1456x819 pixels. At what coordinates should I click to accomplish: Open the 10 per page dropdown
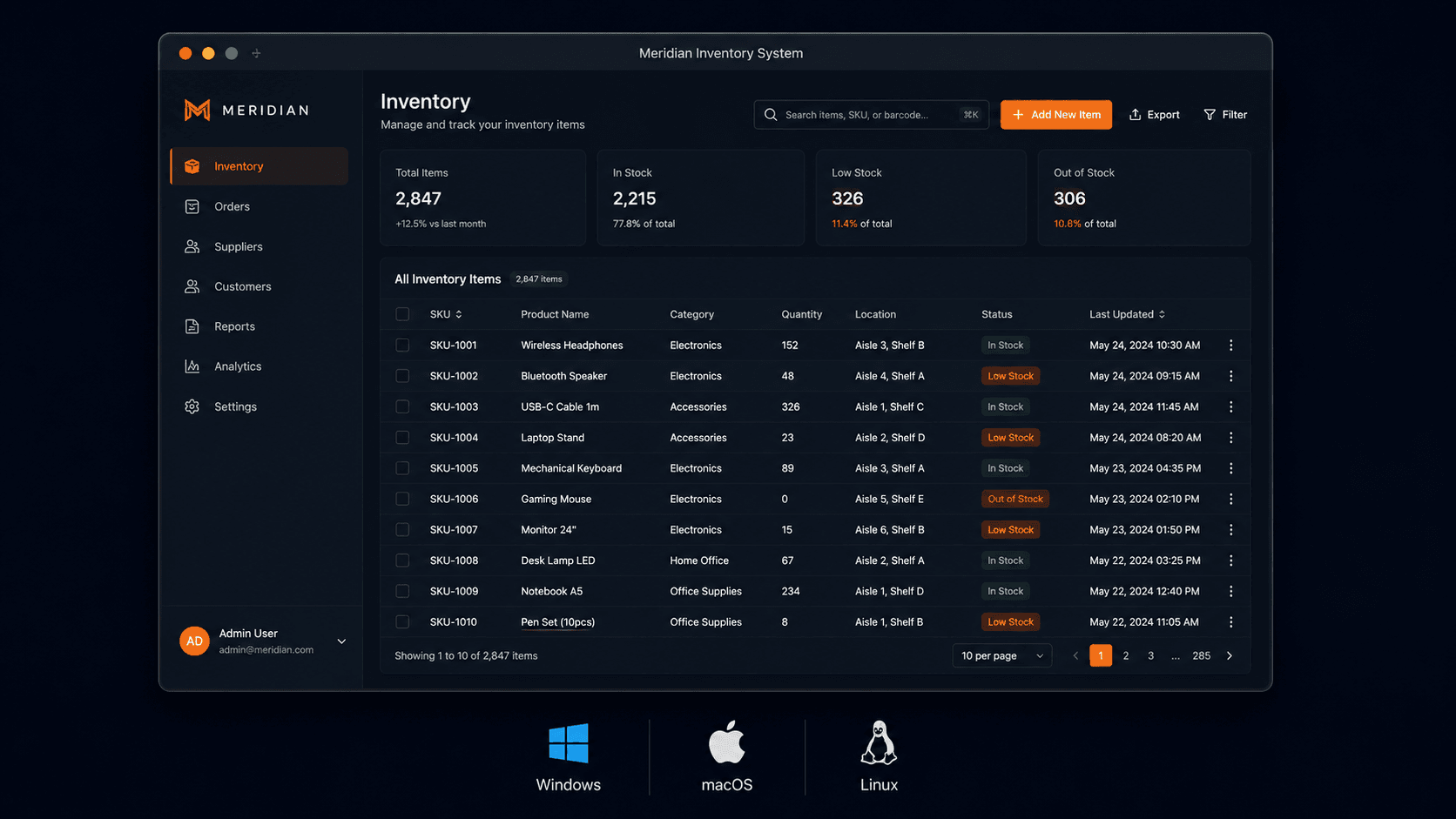(1002, 655)
